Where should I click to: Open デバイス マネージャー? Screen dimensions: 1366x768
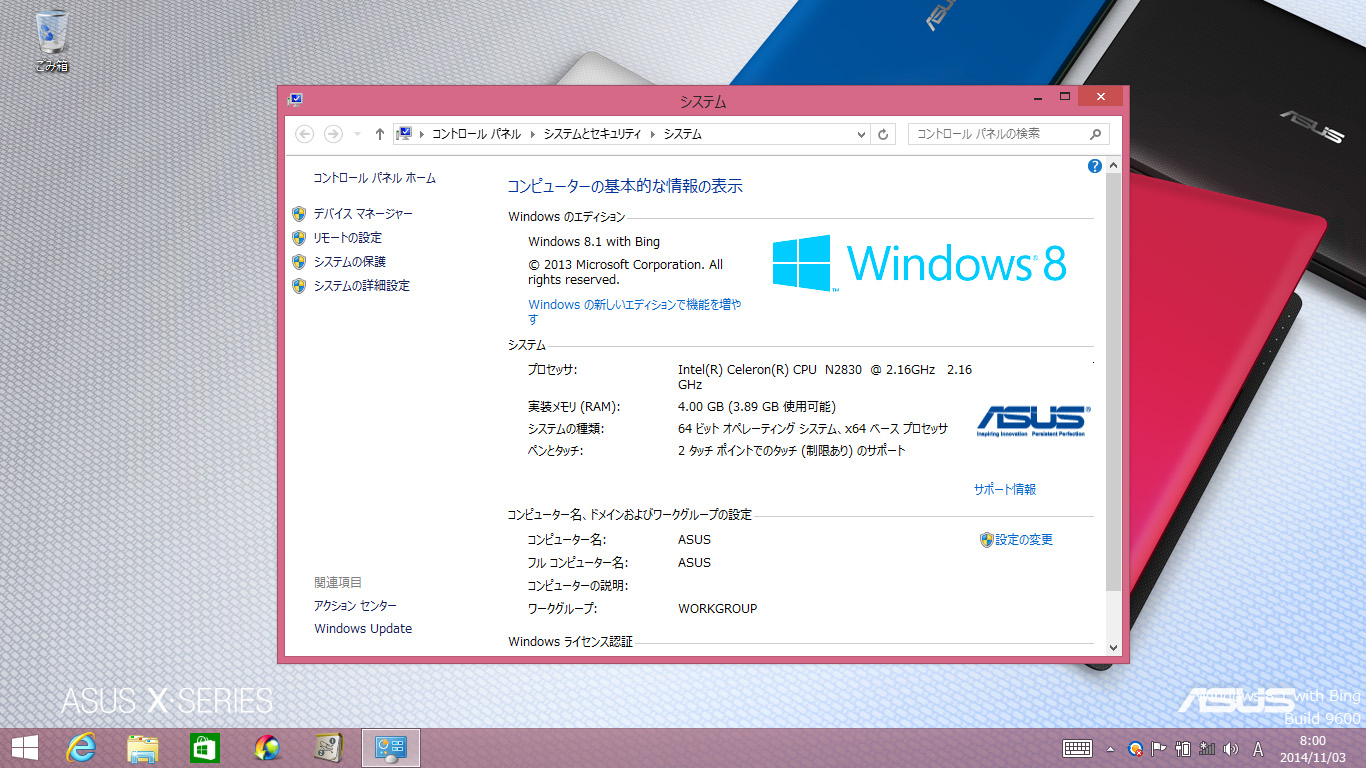363,214
